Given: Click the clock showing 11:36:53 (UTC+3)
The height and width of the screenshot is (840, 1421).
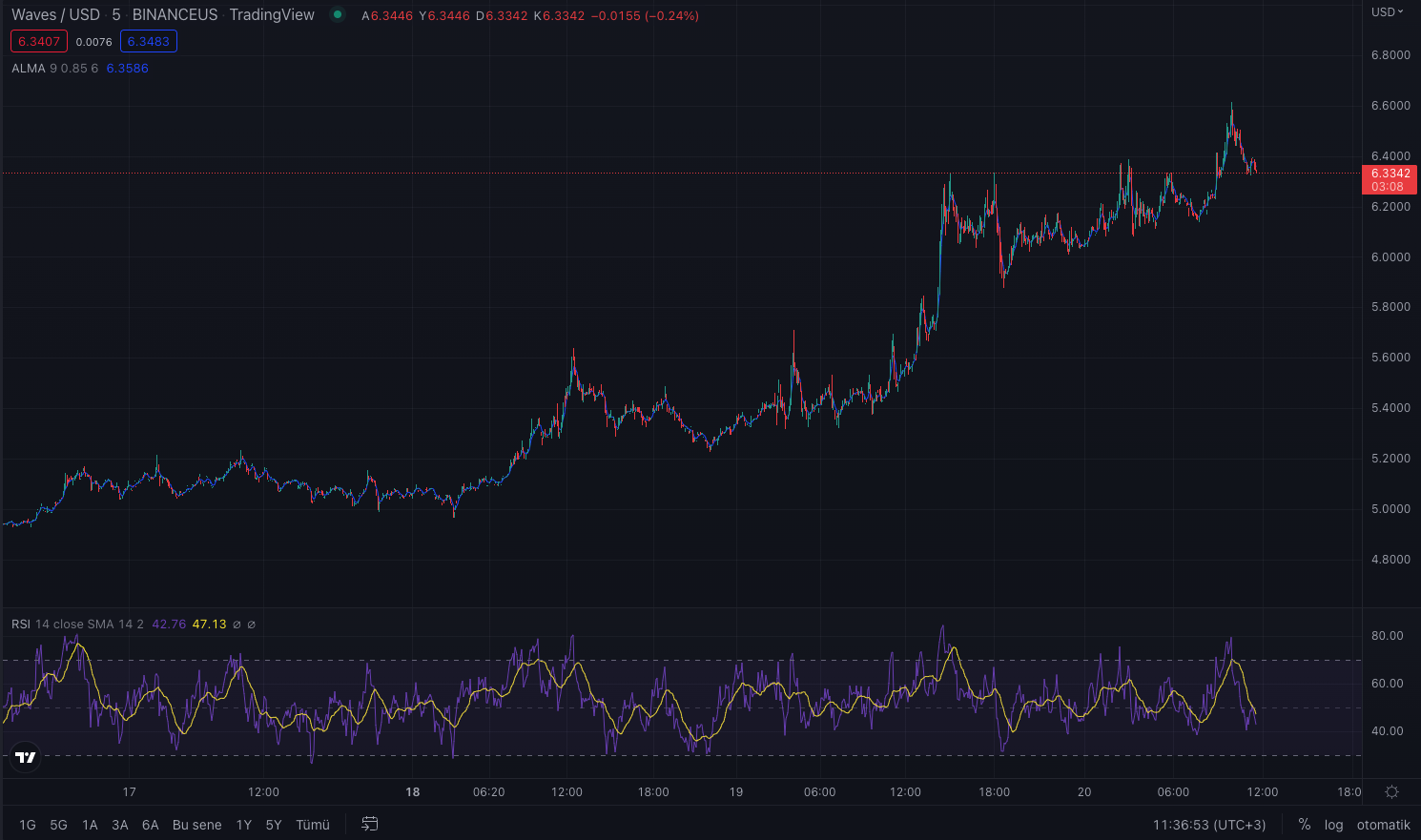Looking at the screenshot, I should (x=1208, y=824).
